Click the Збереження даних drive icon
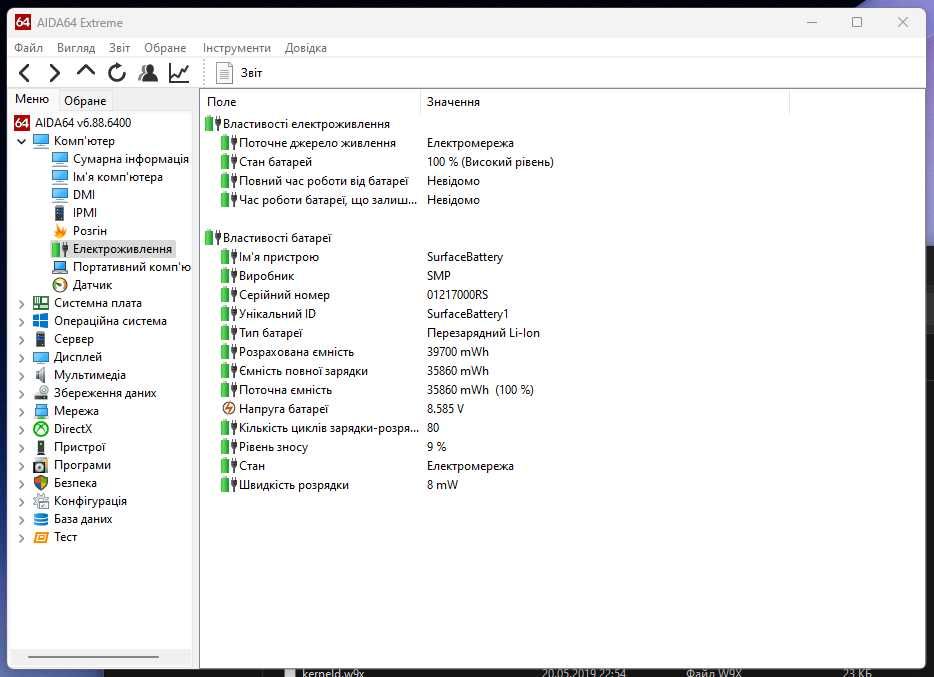Viewport: 934px width, 677px height. pyautogui.click(x=41, y=392)
